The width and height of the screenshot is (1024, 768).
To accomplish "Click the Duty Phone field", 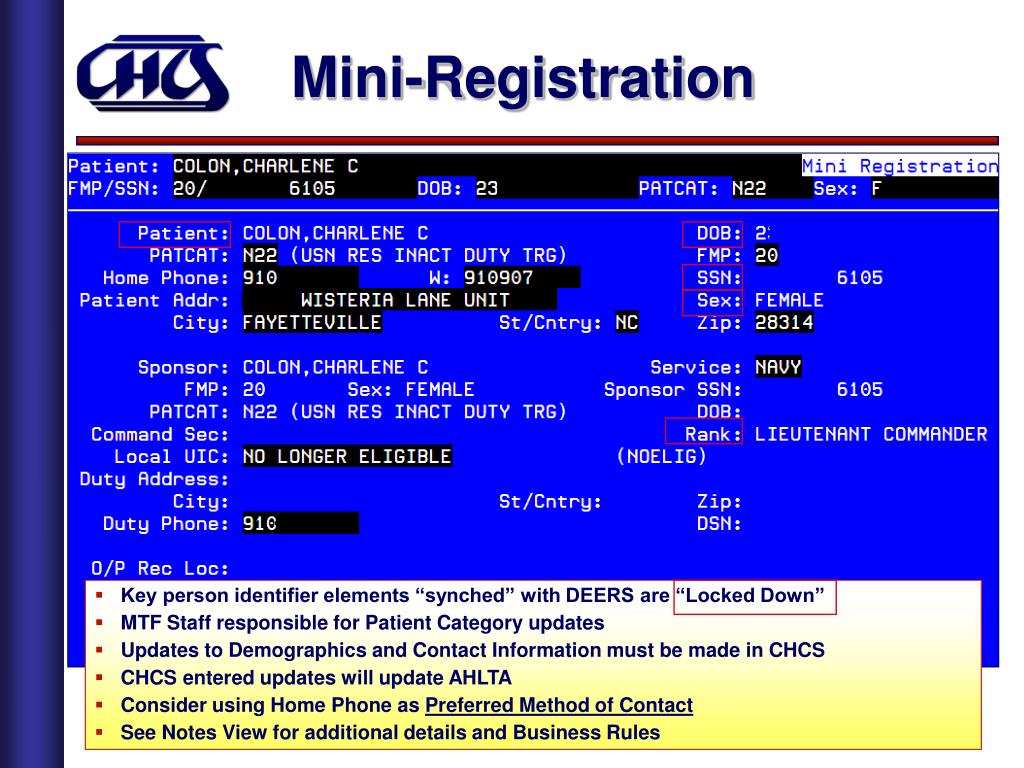I will [x=300, y=523].
